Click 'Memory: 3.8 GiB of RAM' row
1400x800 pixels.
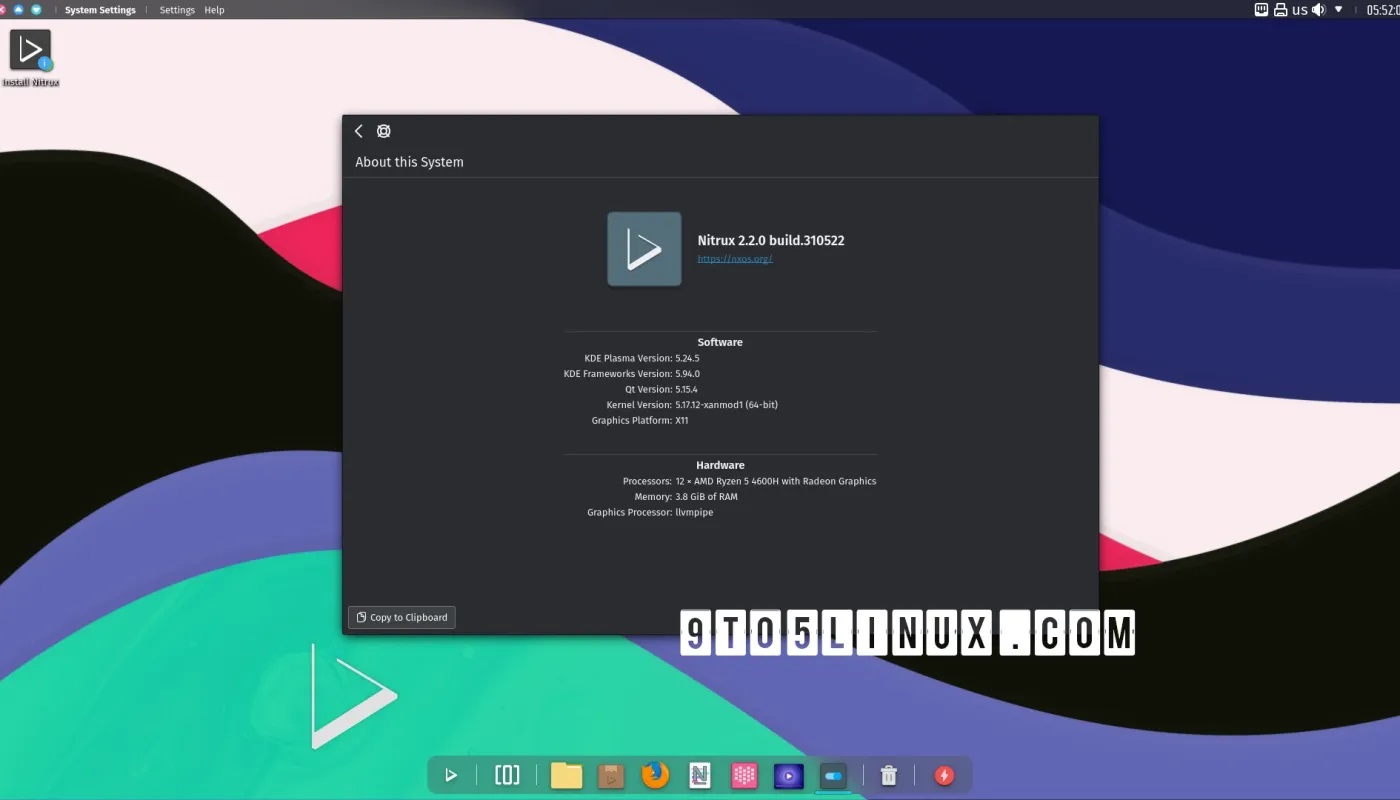(x=686, y=497)
